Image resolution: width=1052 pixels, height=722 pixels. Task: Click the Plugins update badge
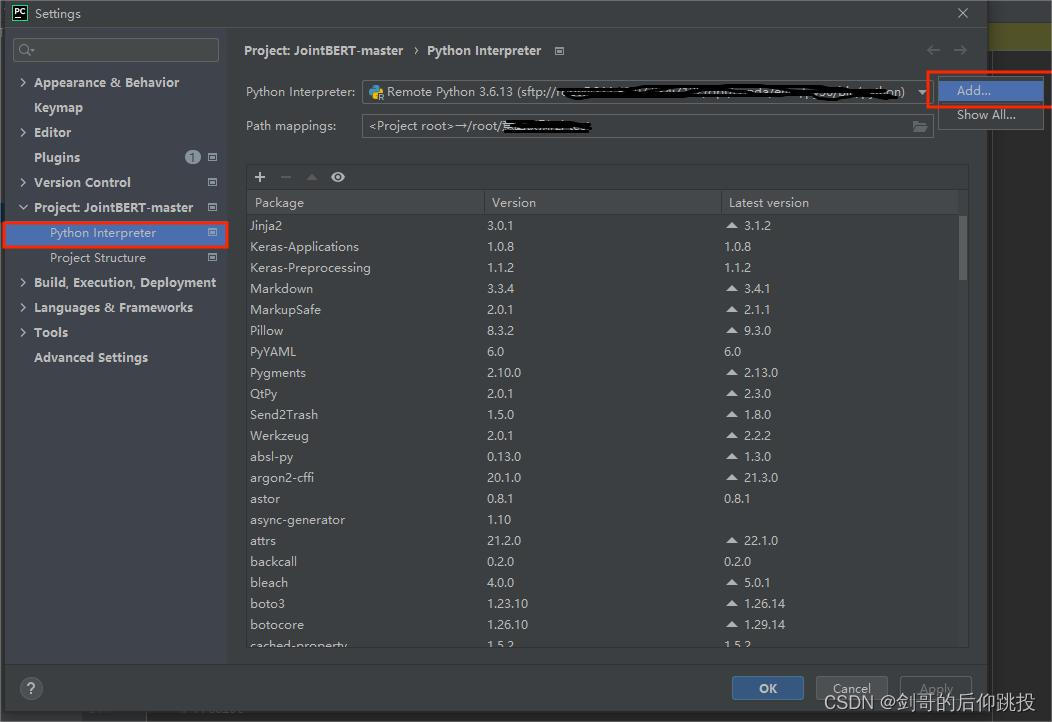point(193,157)
